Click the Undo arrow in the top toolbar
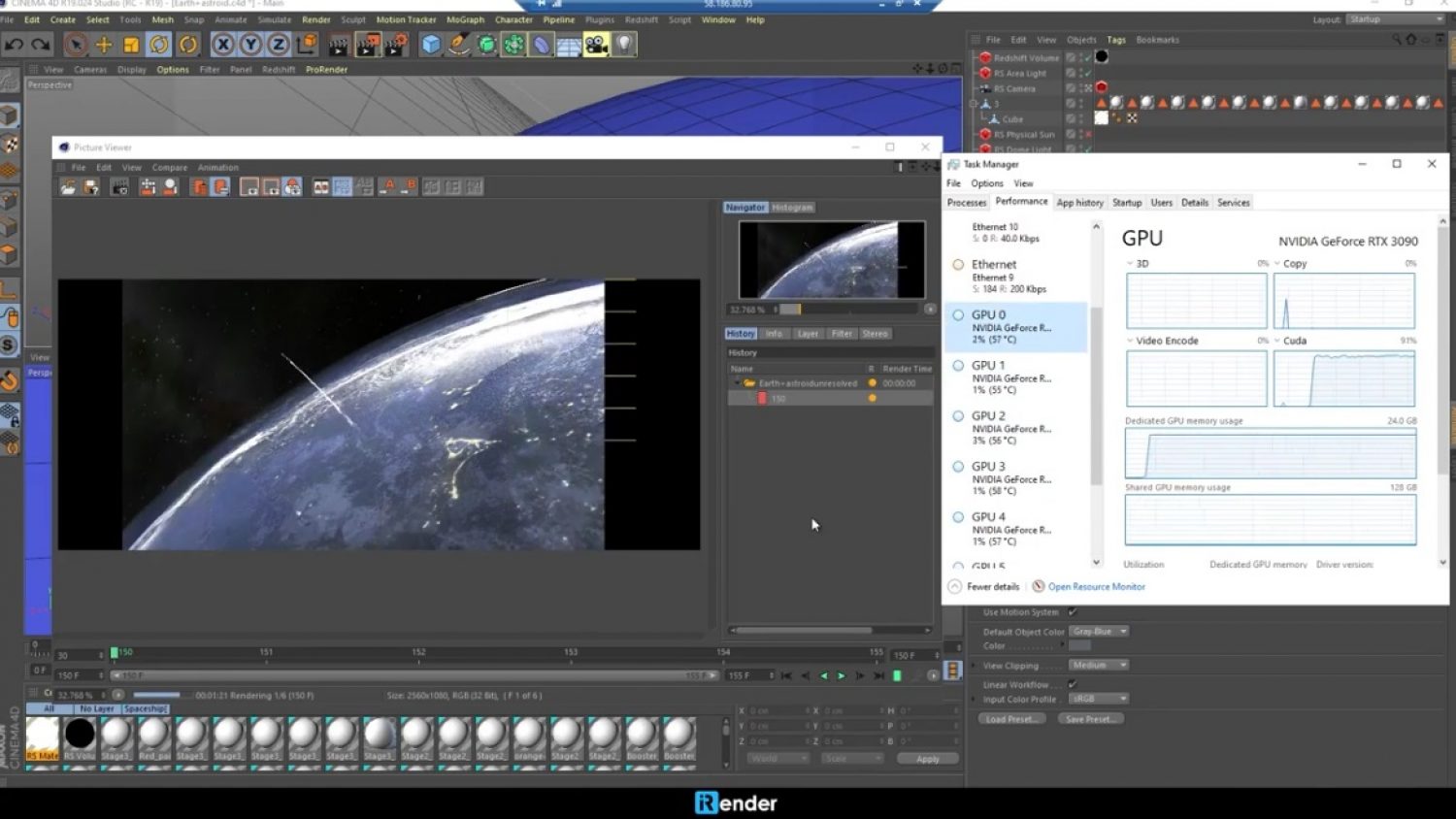Image resolution: width=1456 pixels, height=819 pixels. pos(14,45)
